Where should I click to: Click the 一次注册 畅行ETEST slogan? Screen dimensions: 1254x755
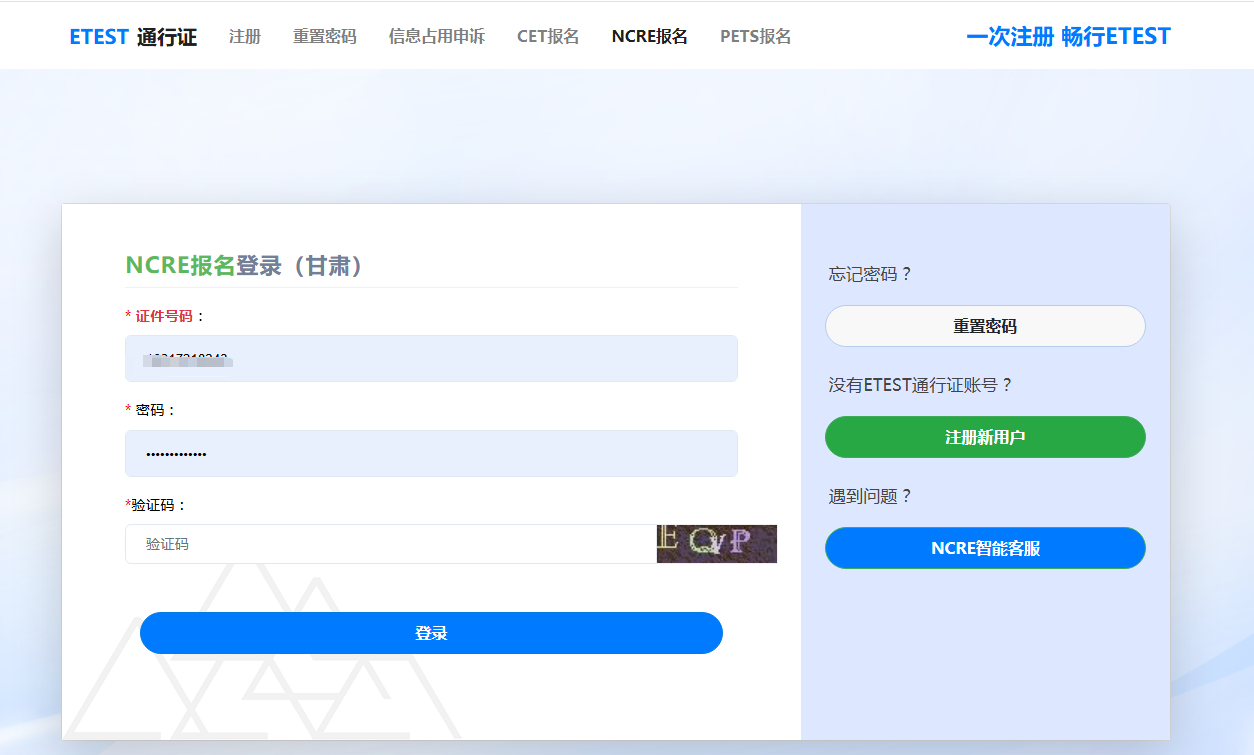1068,37
